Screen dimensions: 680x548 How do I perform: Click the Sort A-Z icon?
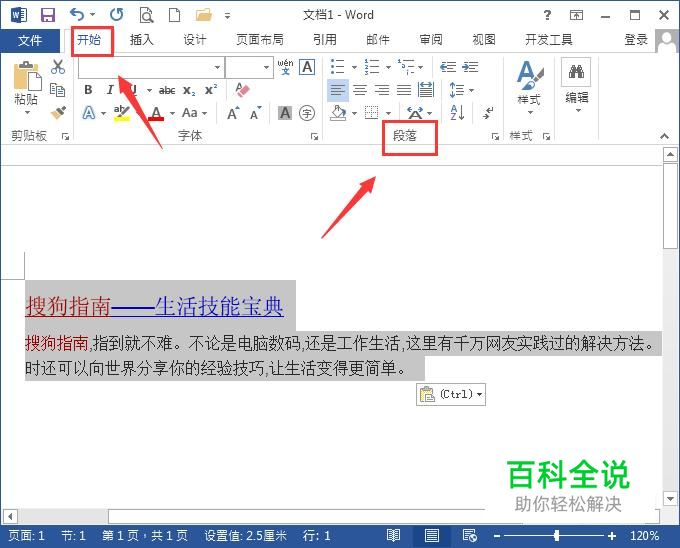(x=458, y=113)
